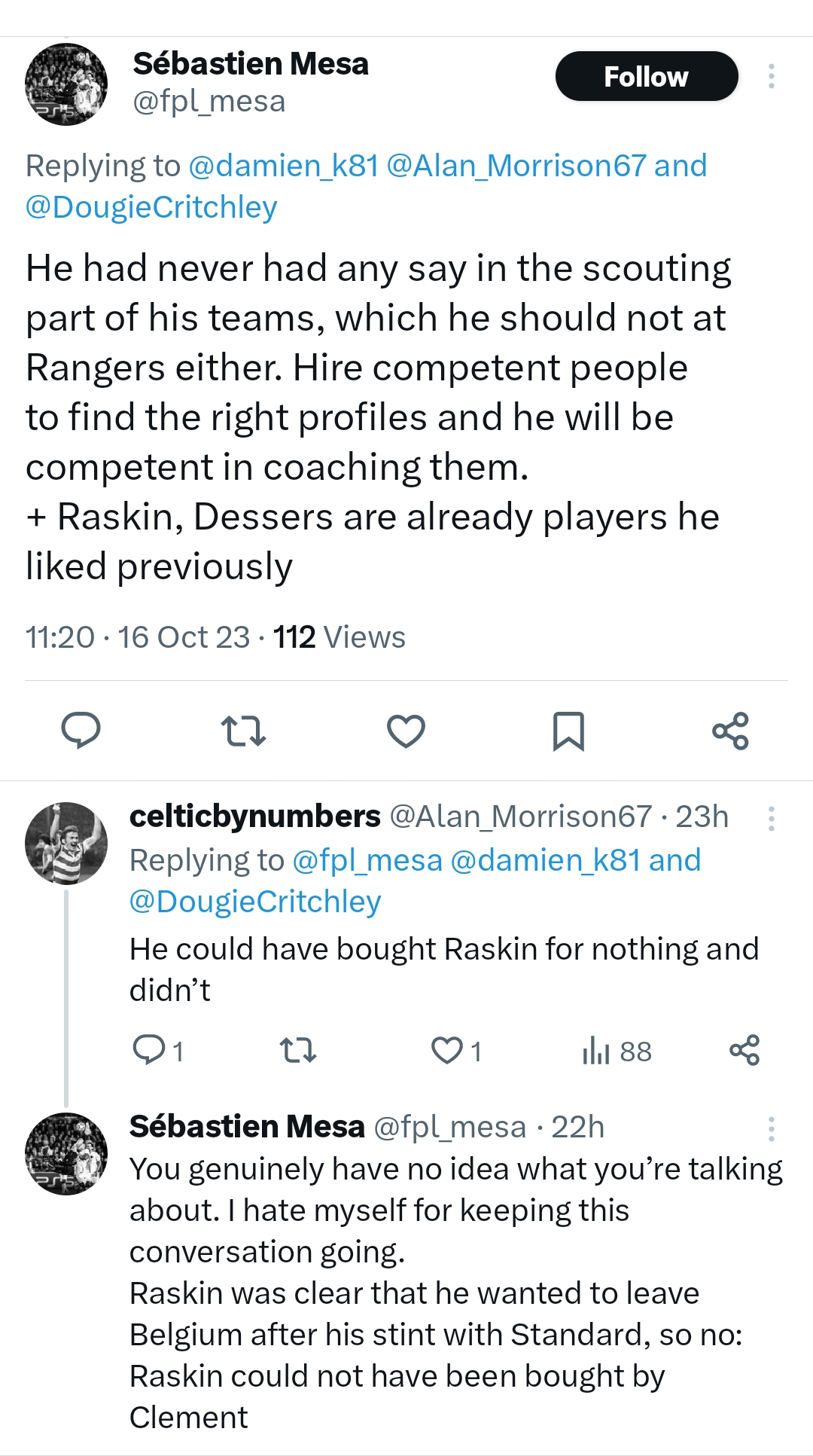Like the celticbynumbers reply
Screen dimensions: 813x1456
447,1050
